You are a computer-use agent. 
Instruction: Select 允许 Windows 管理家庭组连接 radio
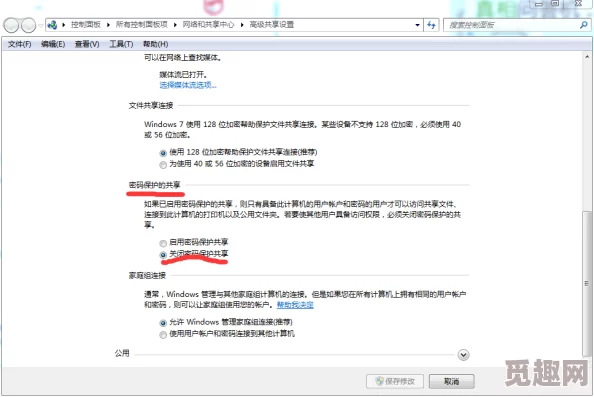click(163, 323)
